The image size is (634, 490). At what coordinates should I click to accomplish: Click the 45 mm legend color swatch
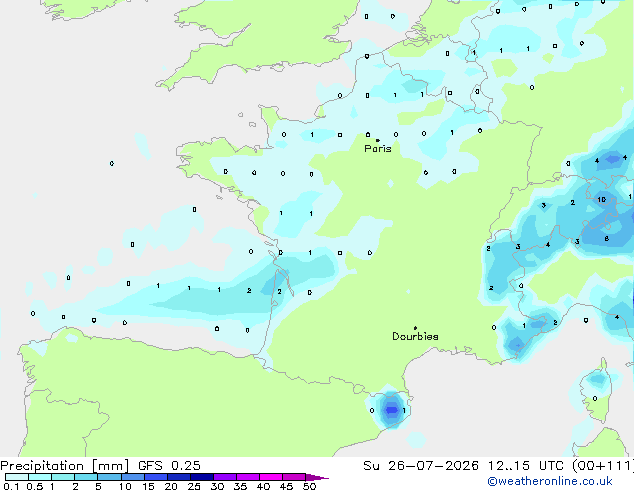point(294,477)
